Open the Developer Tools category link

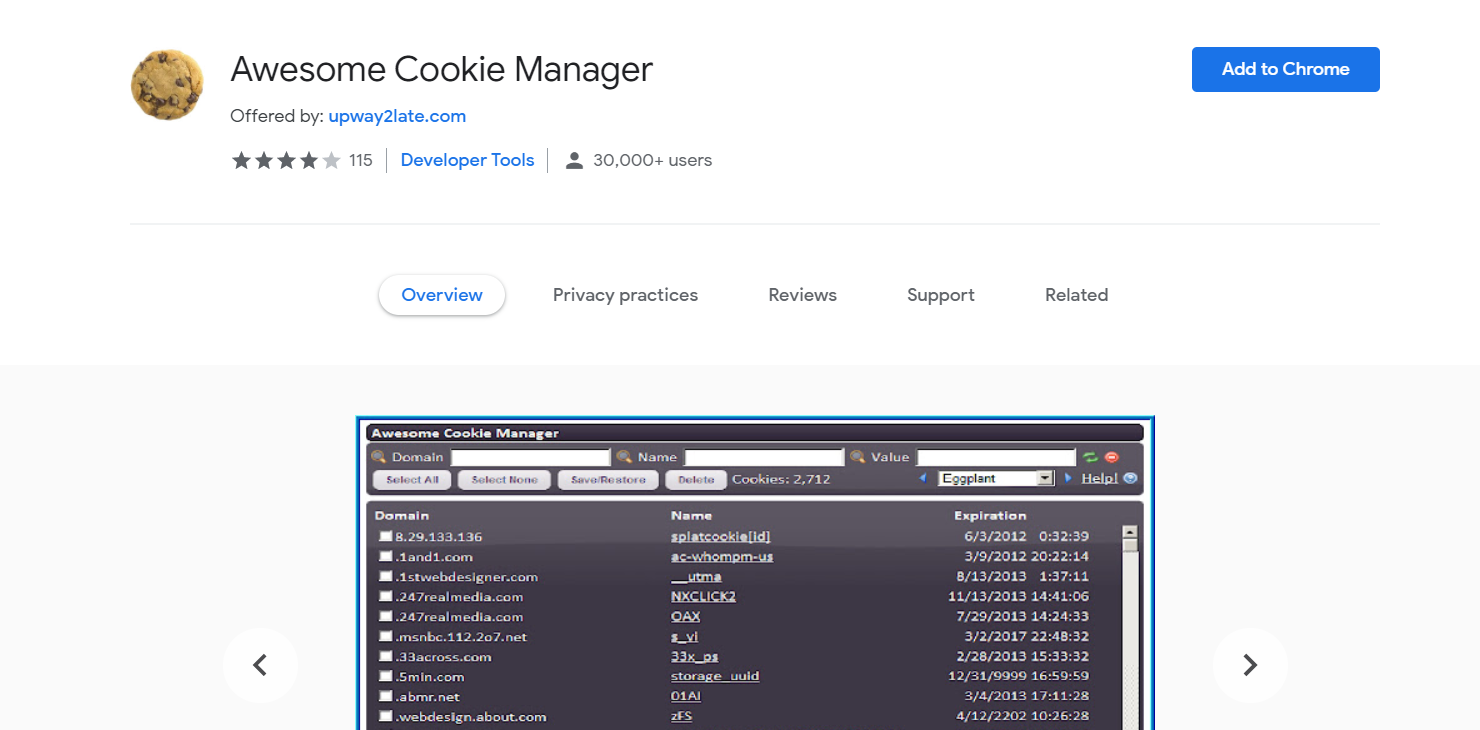click(x=467, y=160)
